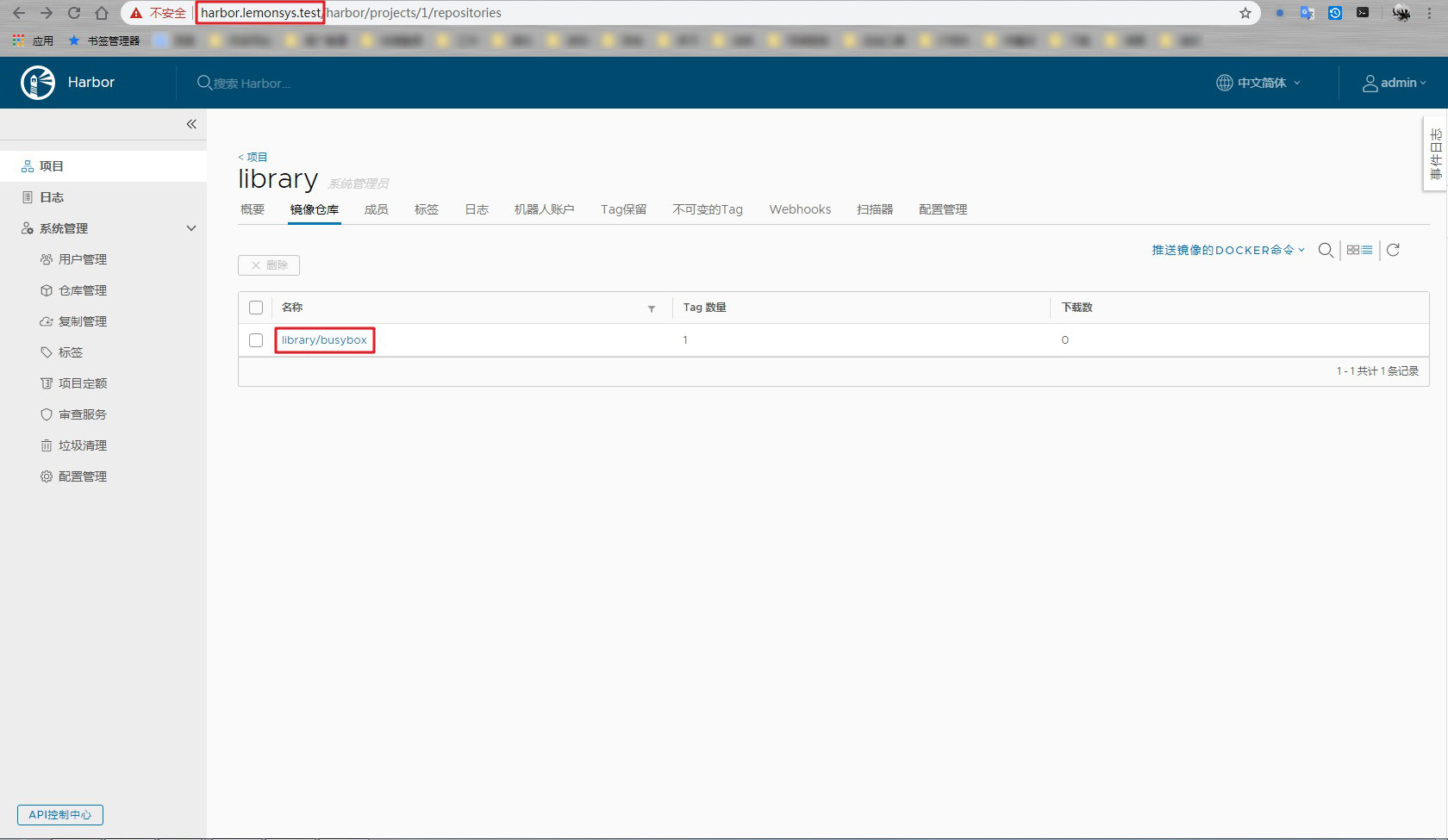Click the browser profile avatar
This screenshot has height=840, width=1448.
coord(1401,13)
